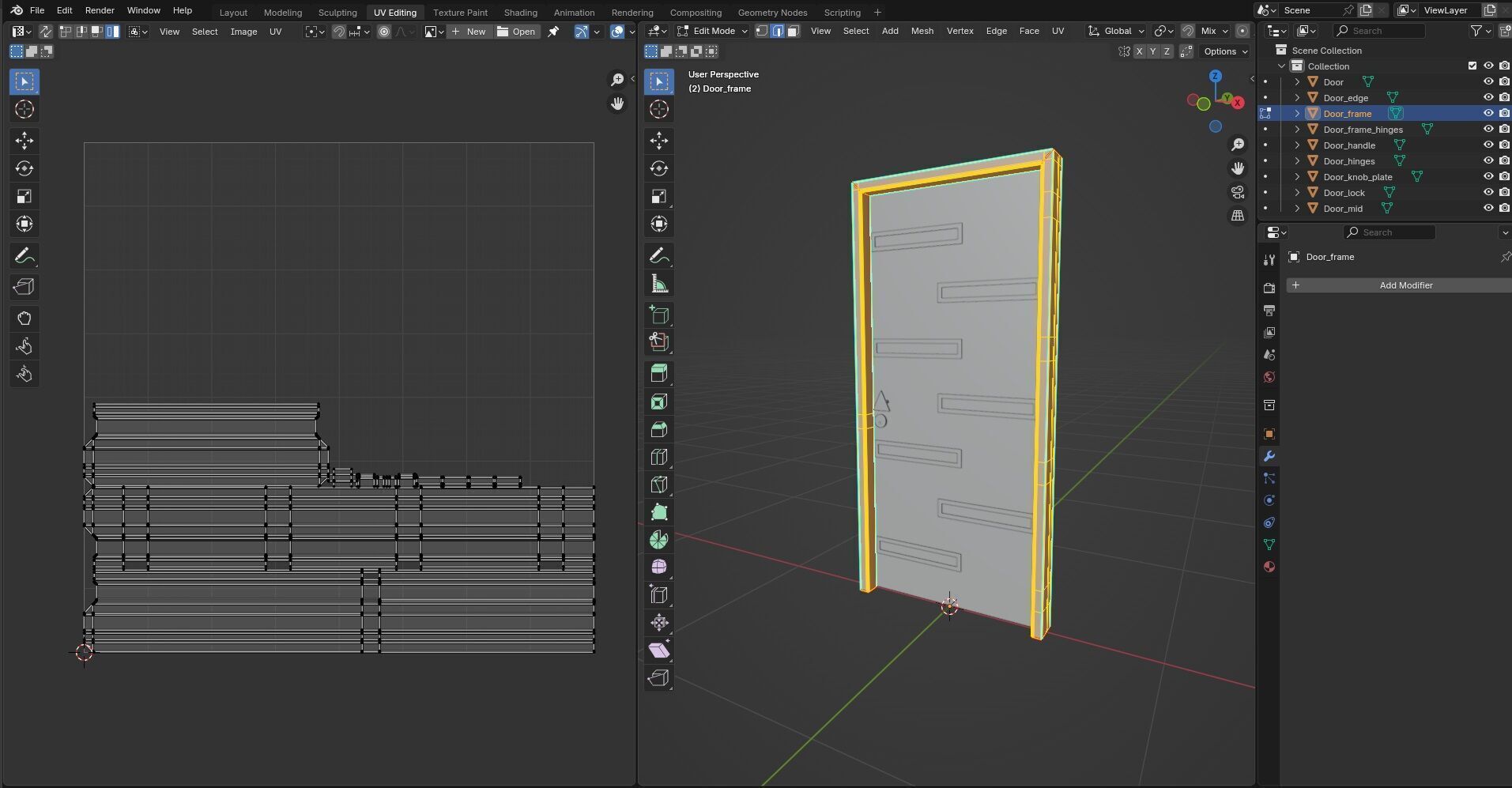Open the Mix dropdown in viewport header

[x=1214, y=31]
